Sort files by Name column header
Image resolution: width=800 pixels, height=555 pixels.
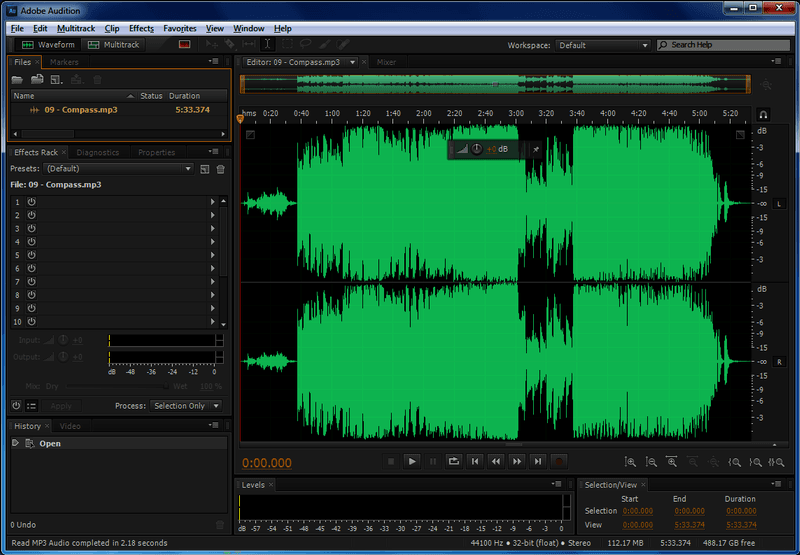pyautogui.click(x=73, y=96)
